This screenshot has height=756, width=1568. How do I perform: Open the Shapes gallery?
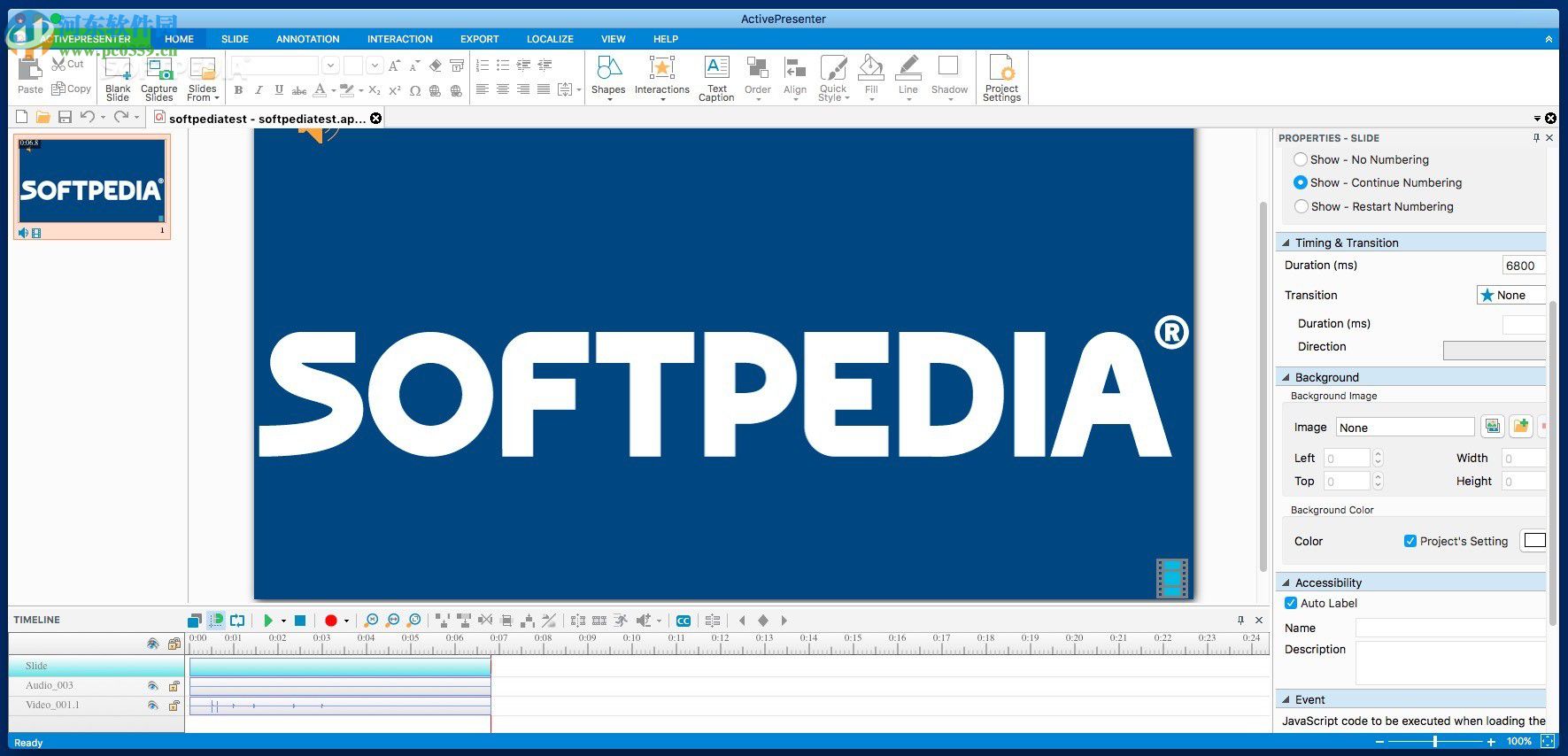pyautogui.click(x=609, y=79)
